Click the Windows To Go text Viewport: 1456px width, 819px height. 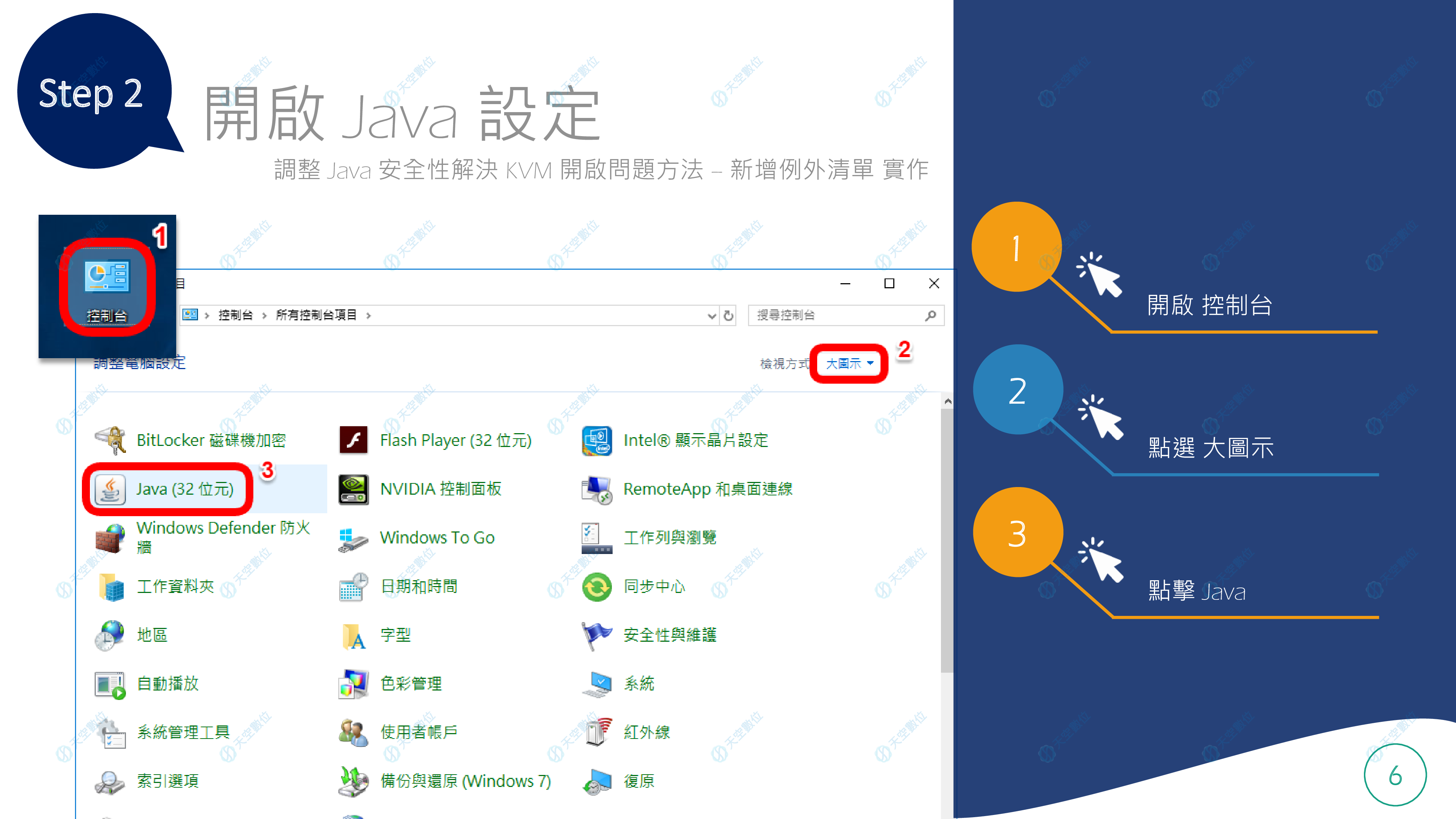438,538
